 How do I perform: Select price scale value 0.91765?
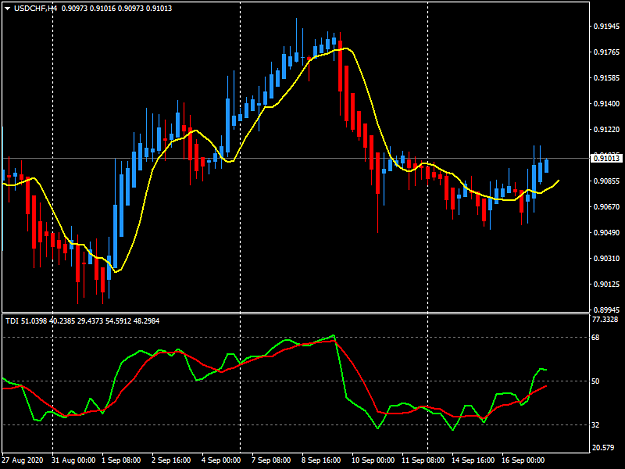click(x=607, y=52)
